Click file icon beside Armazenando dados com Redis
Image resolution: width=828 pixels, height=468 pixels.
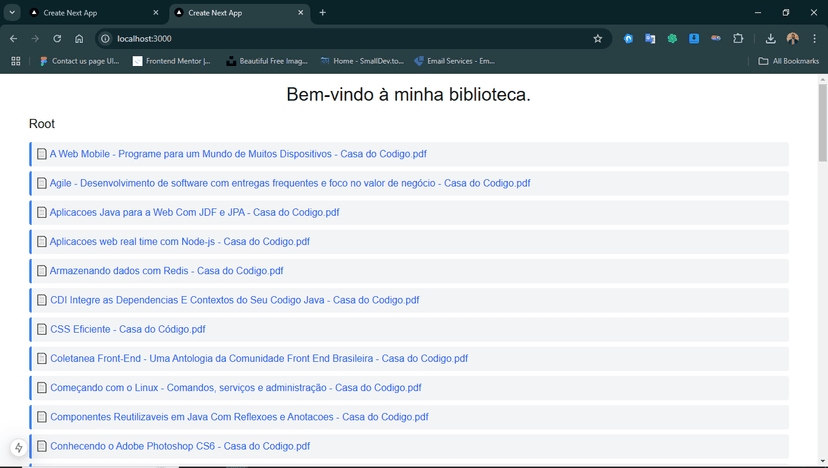(x=42, y=271)
